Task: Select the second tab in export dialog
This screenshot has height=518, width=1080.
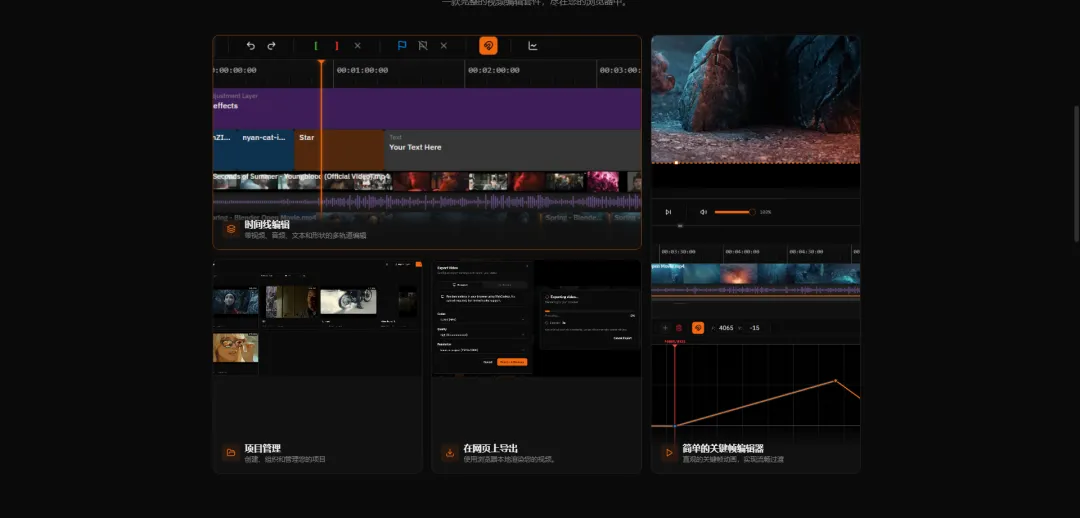Action: (x=505, y=284)
